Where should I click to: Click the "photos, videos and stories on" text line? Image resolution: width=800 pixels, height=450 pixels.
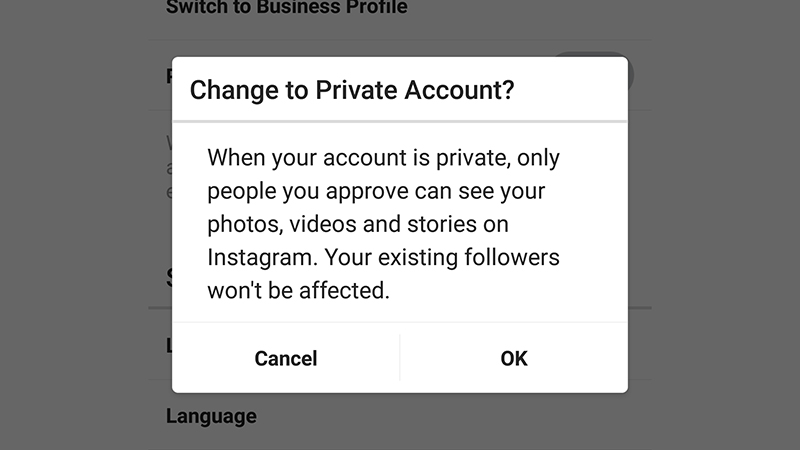(358, 224)
